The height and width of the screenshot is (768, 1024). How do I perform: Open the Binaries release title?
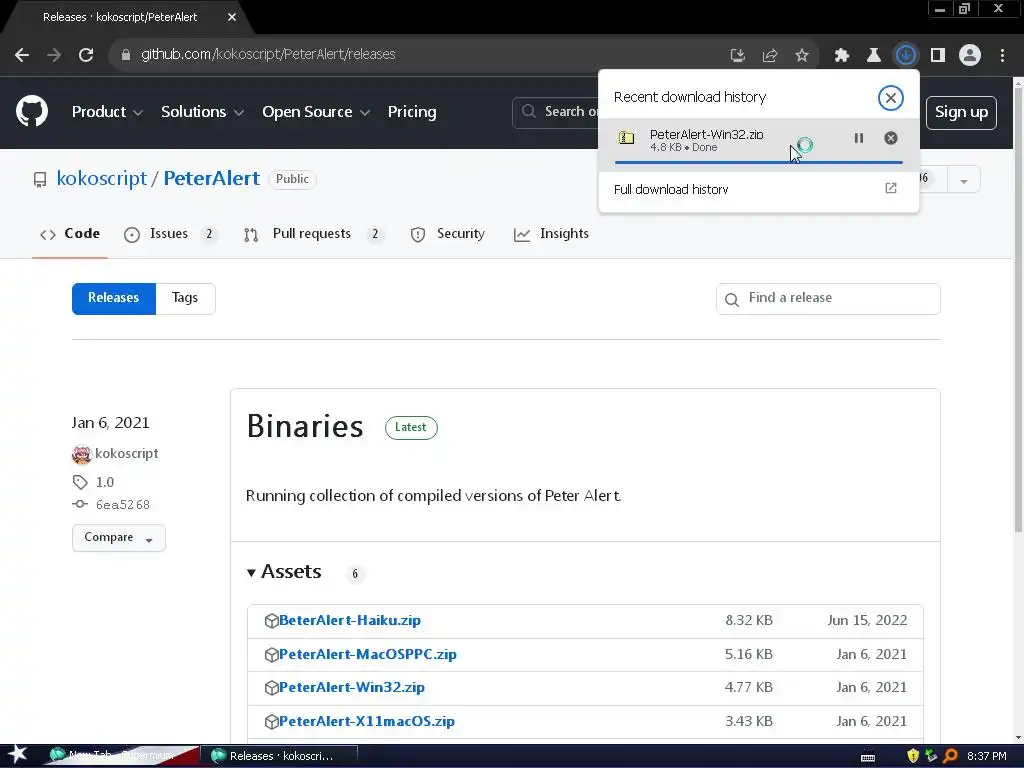tap(305, 426)
